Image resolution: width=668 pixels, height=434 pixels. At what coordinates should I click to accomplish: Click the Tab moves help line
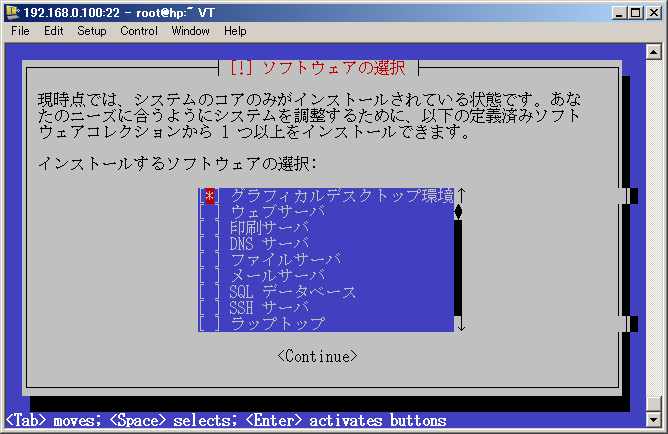click(226, 421)
